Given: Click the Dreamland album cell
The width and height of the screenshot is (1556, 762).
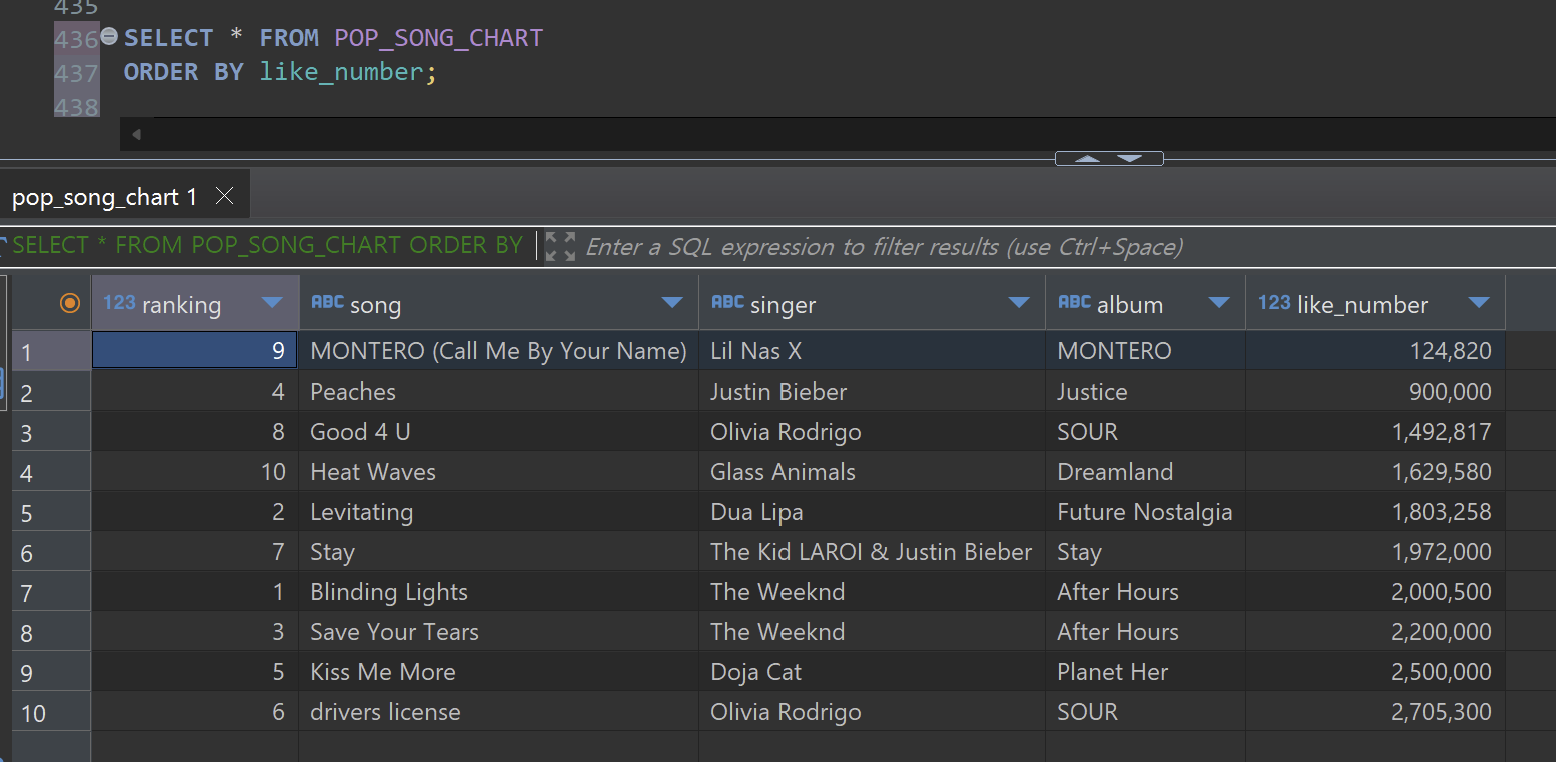Looking at the screenshot, I should [1145, 471].
